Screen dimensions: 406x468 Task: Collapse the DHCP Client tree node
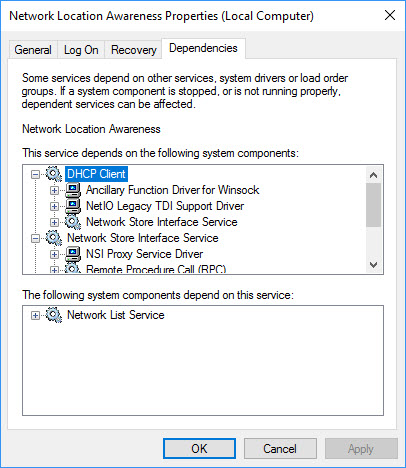[x=35, y=174]
